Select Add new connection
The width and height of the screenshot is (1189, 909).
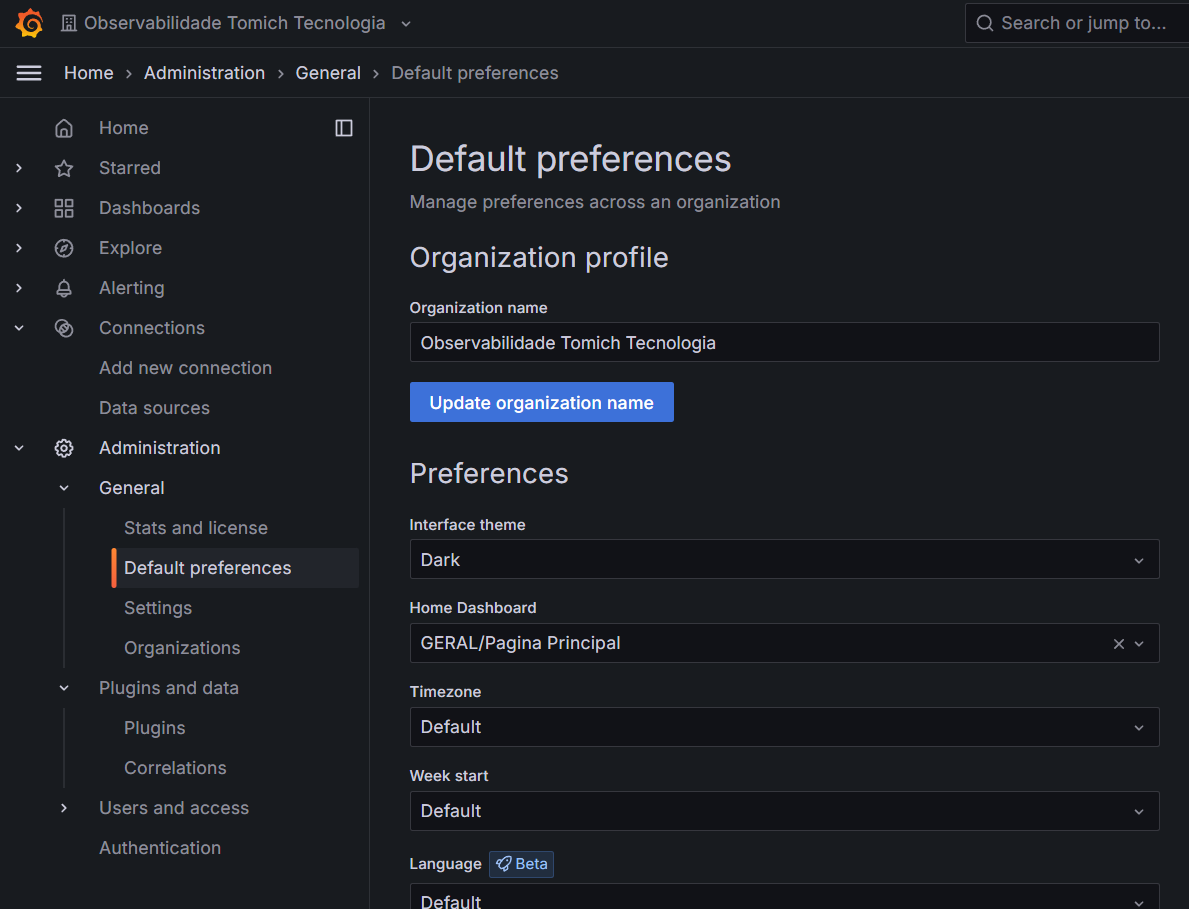(186, 368)
